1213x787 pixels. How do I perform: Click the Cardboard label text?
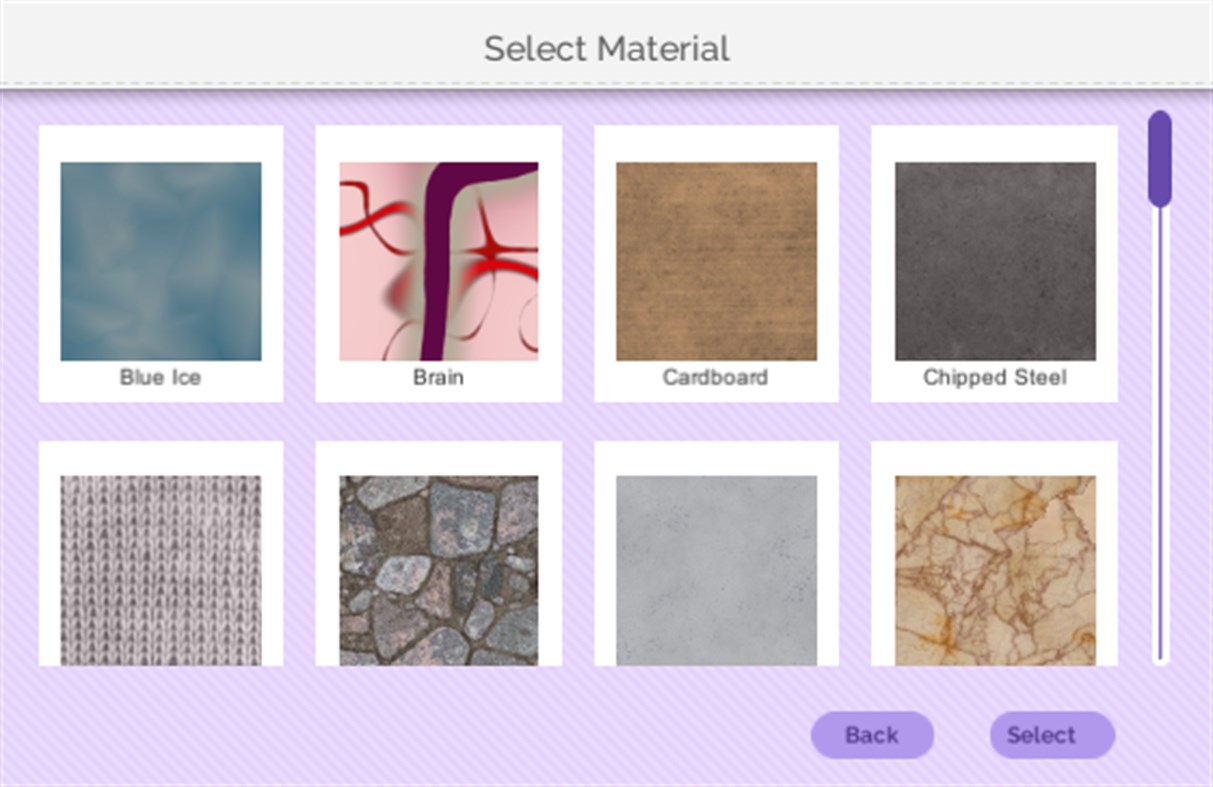(x=715, y=378)
